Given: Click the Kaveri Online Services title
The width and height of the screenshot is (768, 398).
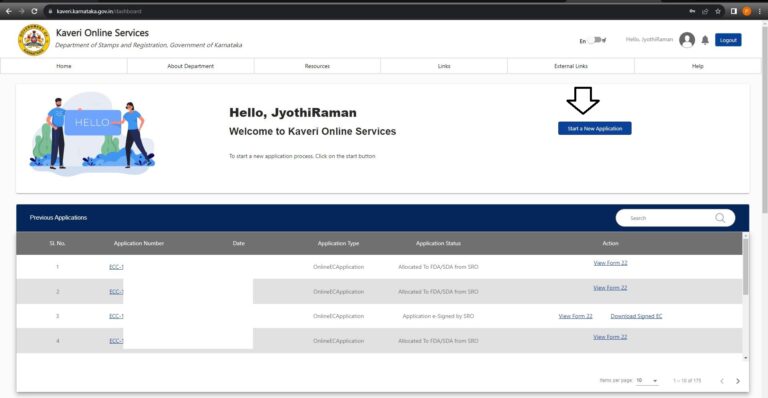Looking at the screenshot, I should (x=102, y=33).
